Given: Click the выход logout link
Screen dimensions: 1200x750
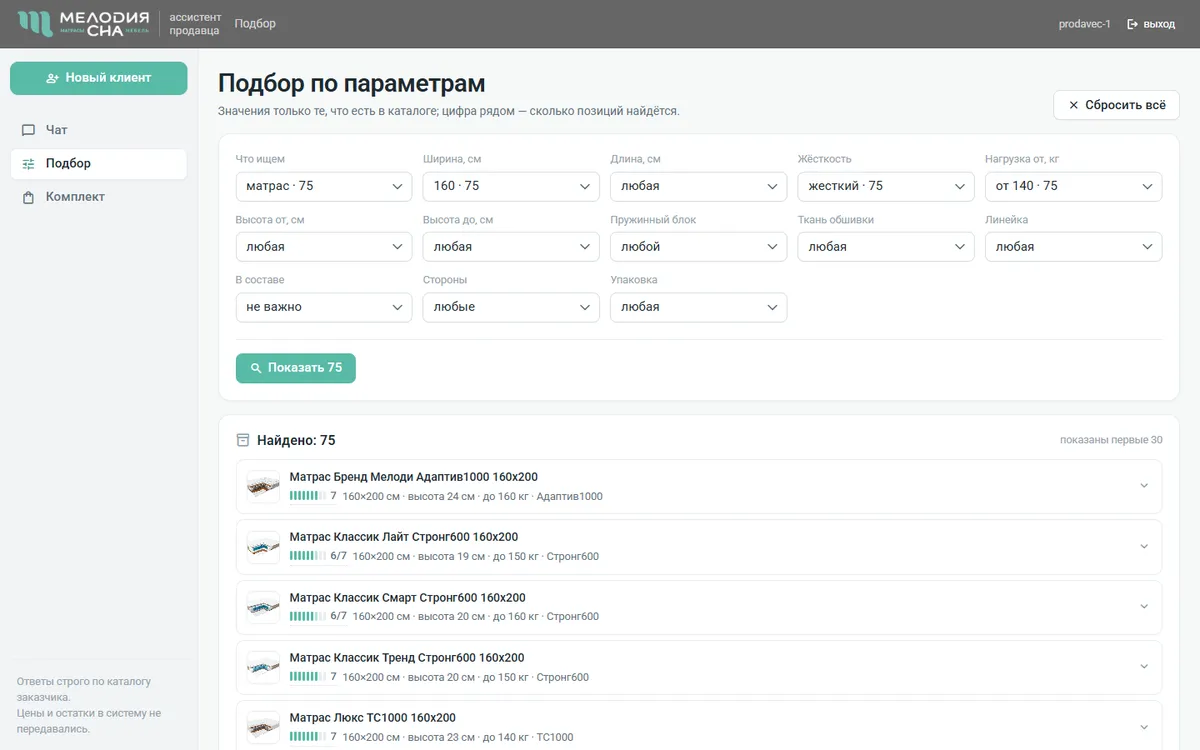Looking at the screenshot, I should (1151, 24).
